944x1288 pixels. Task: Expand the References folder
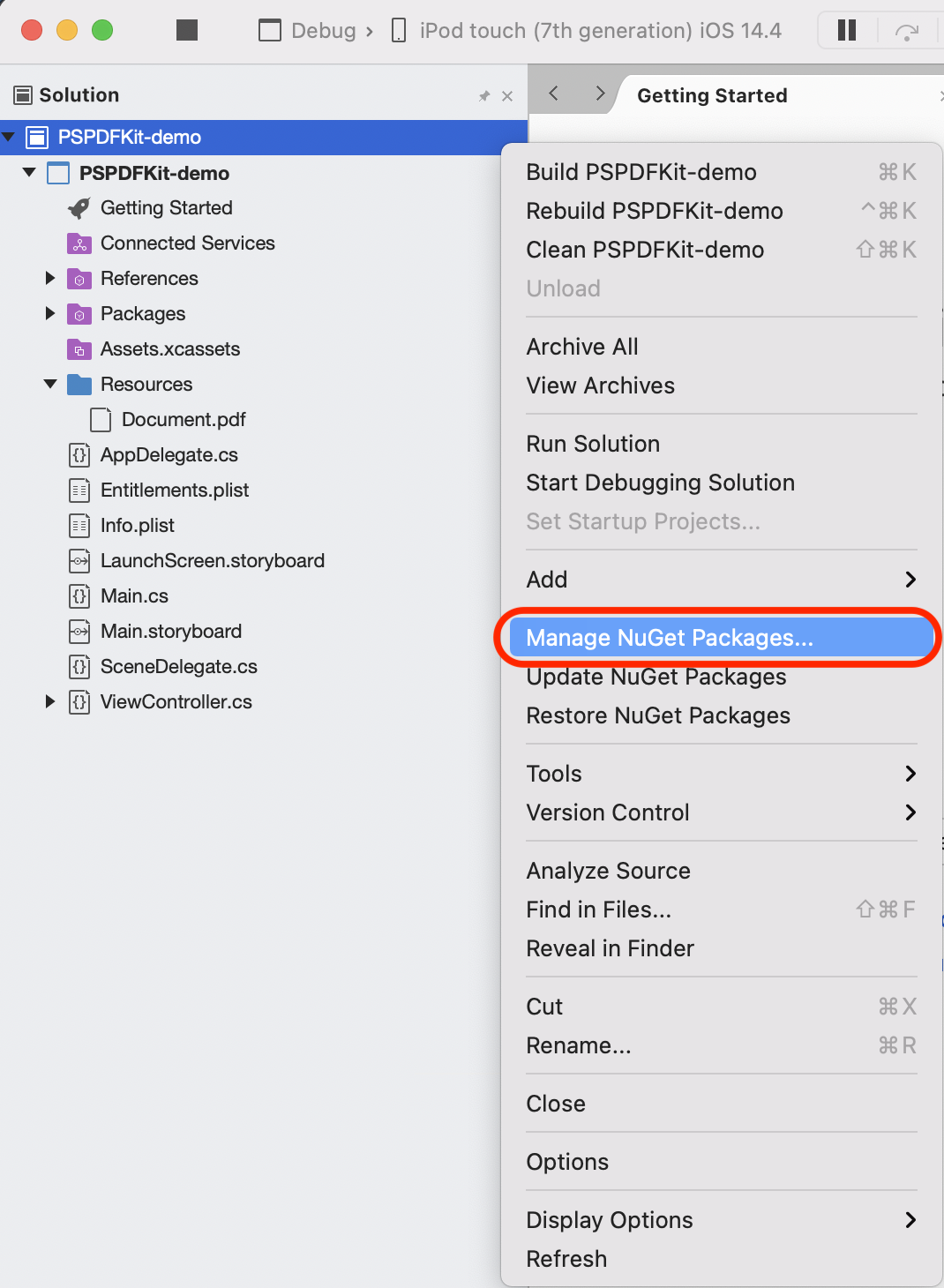point(50,279)
